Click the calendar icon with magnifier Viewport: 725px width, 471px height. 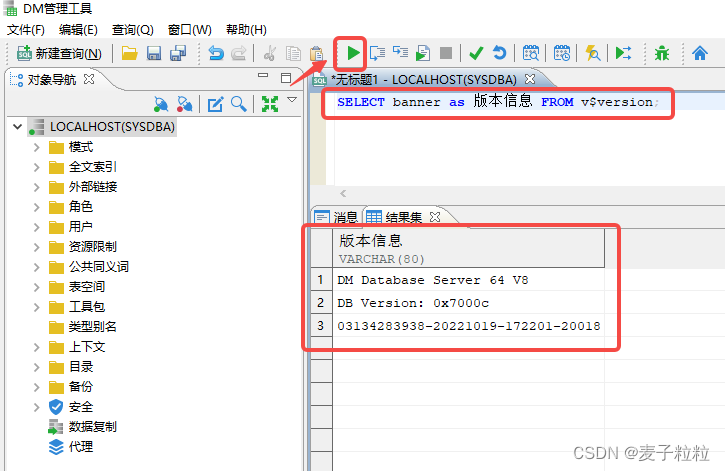(531, 53)
